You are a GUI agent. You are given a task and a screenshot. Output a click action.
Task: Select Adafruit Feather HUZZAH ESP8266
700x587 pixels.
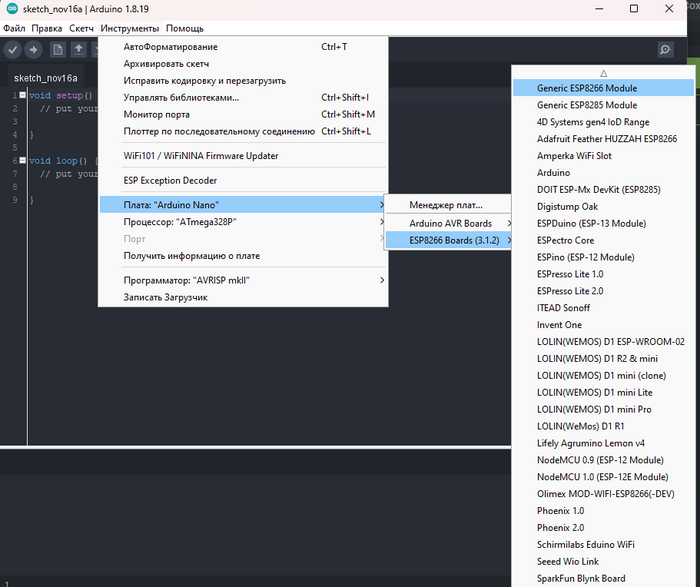click(x=604, y=139)
